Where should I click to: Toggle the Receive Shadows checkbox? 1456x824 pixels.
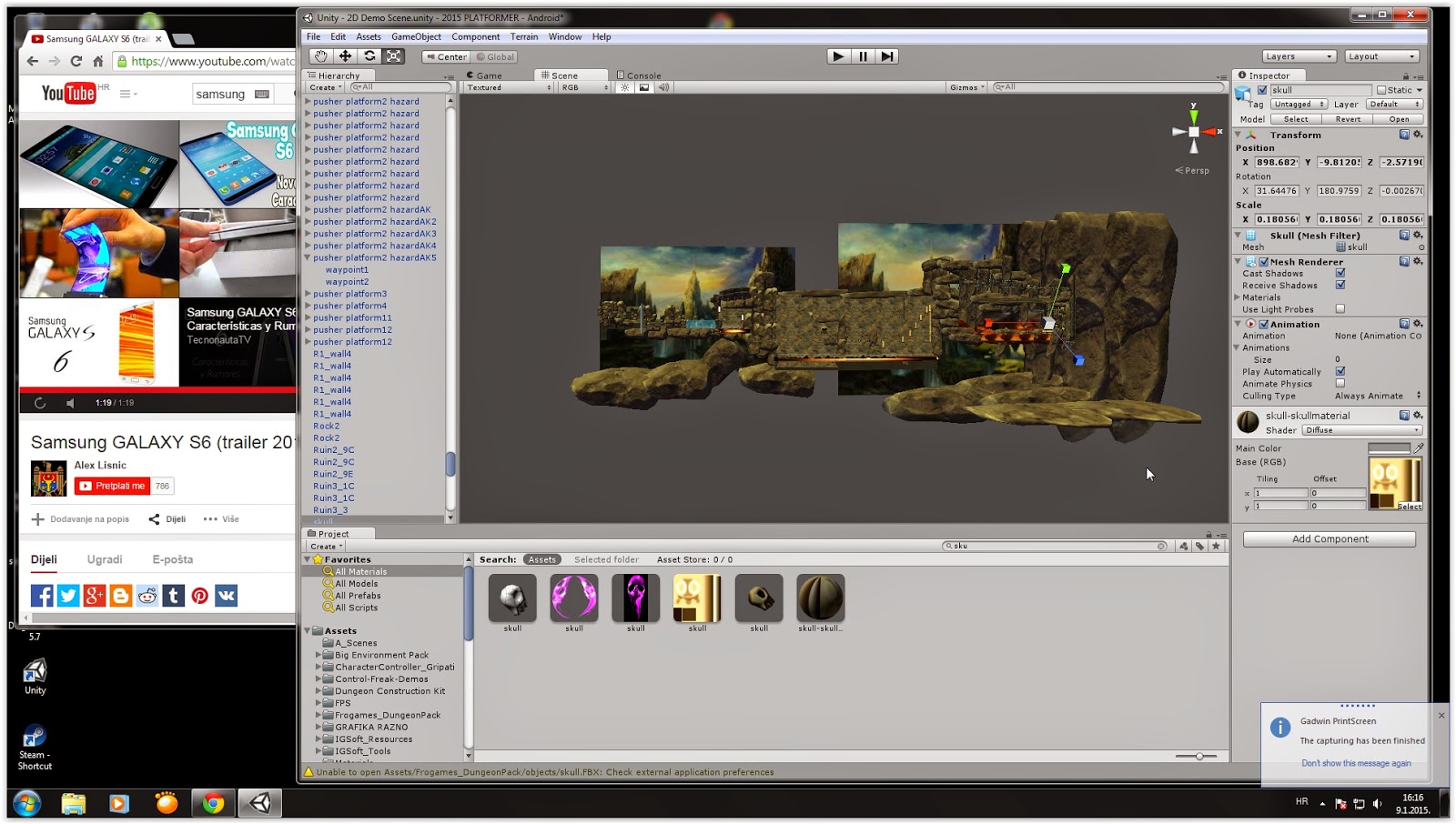1340,286
